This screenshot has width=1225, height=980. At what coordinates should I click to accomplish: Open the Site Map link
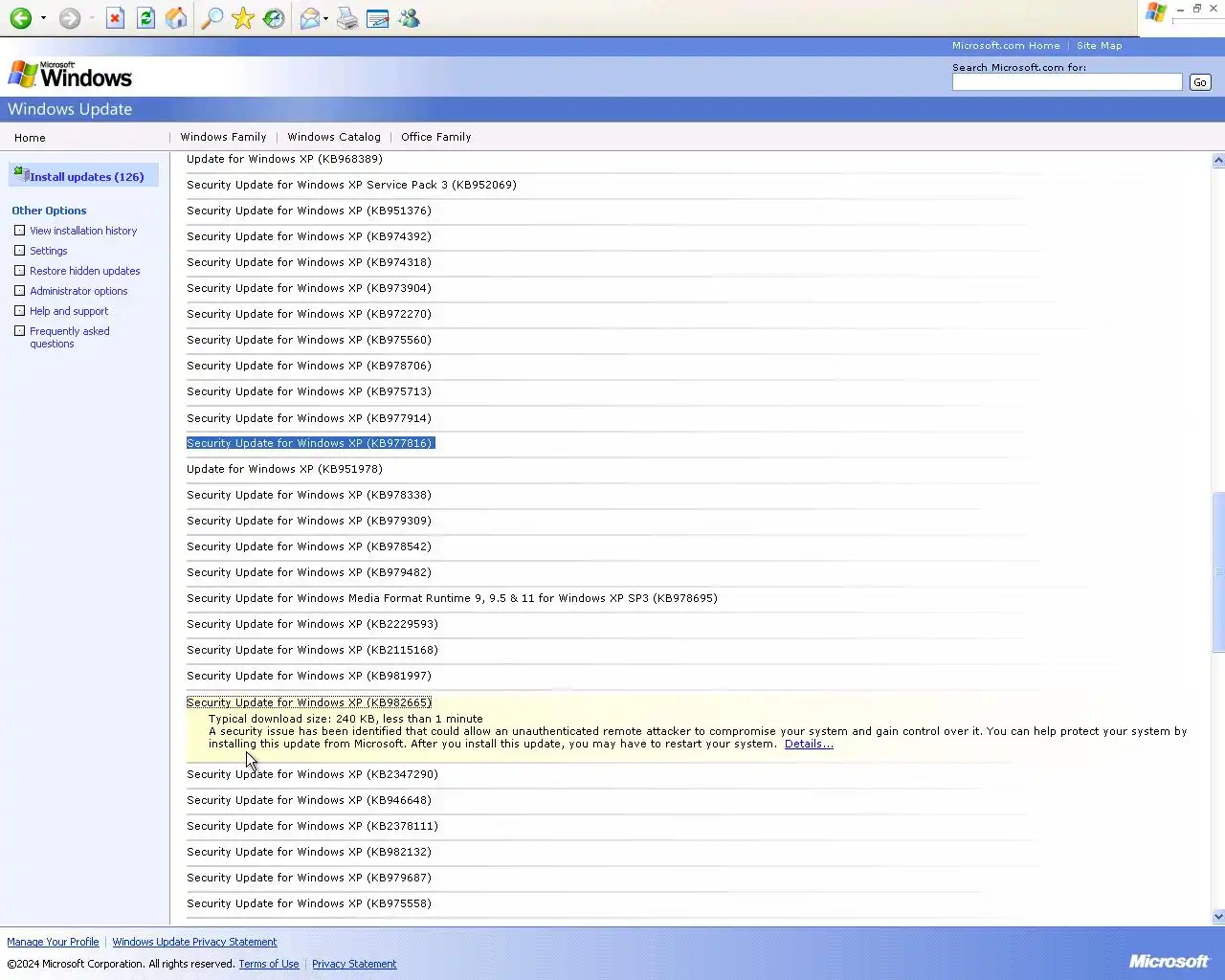1099,45
